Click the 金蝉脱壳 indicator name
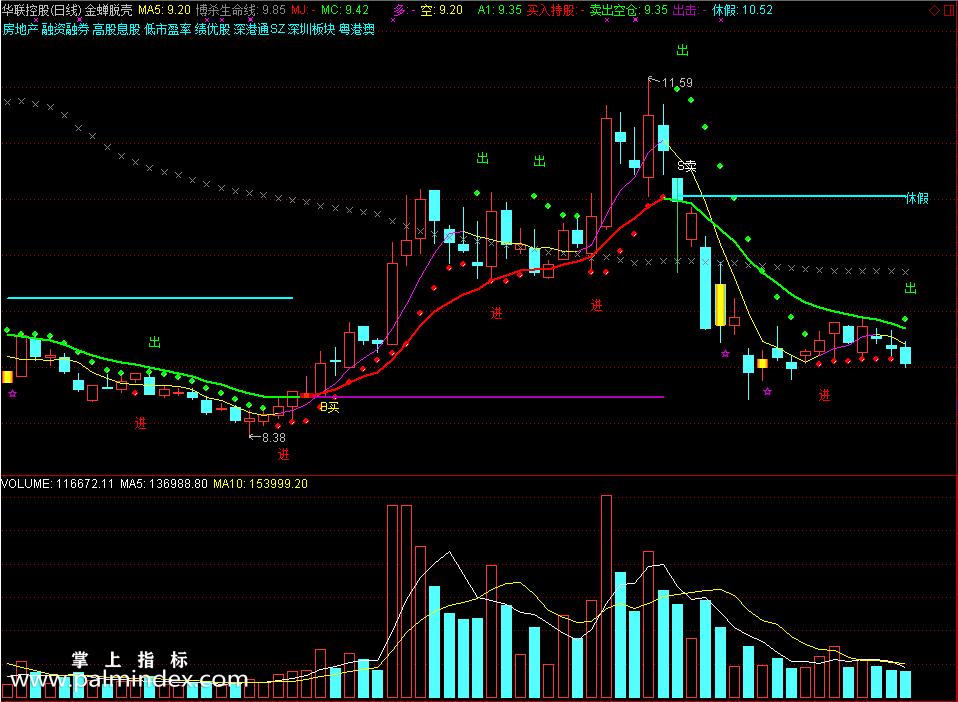The image size is (958, 702). tap(108, 10)
